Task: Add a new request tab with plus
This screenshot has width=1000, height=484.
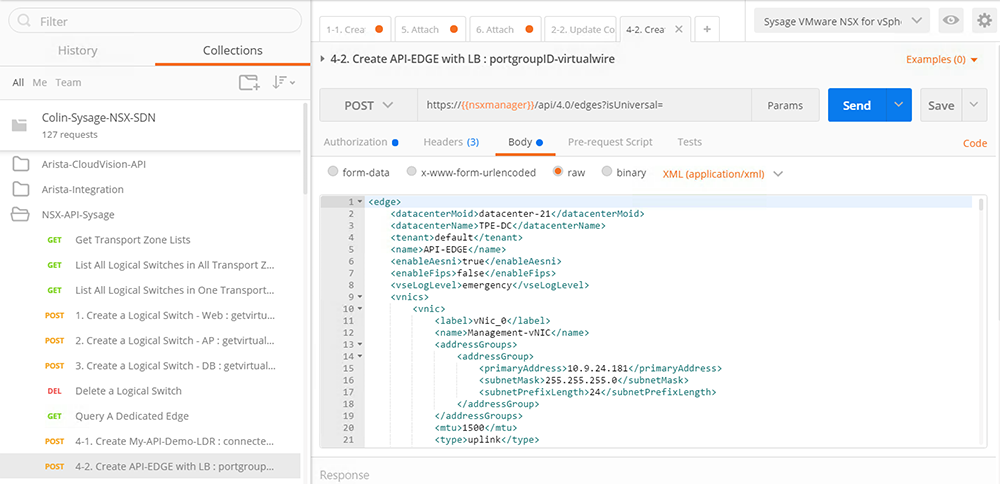Action: [x=707, y=29]
